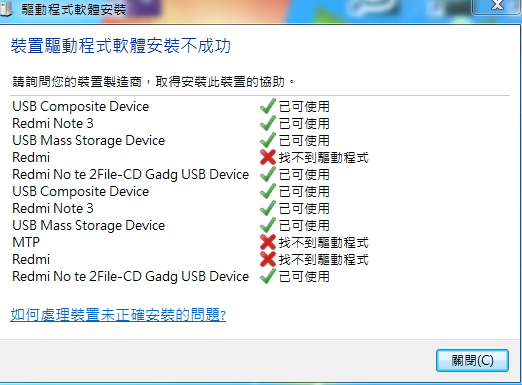
Task: Click the 驅動程式軟體安裝 window title text
Action: click(74, 10)
